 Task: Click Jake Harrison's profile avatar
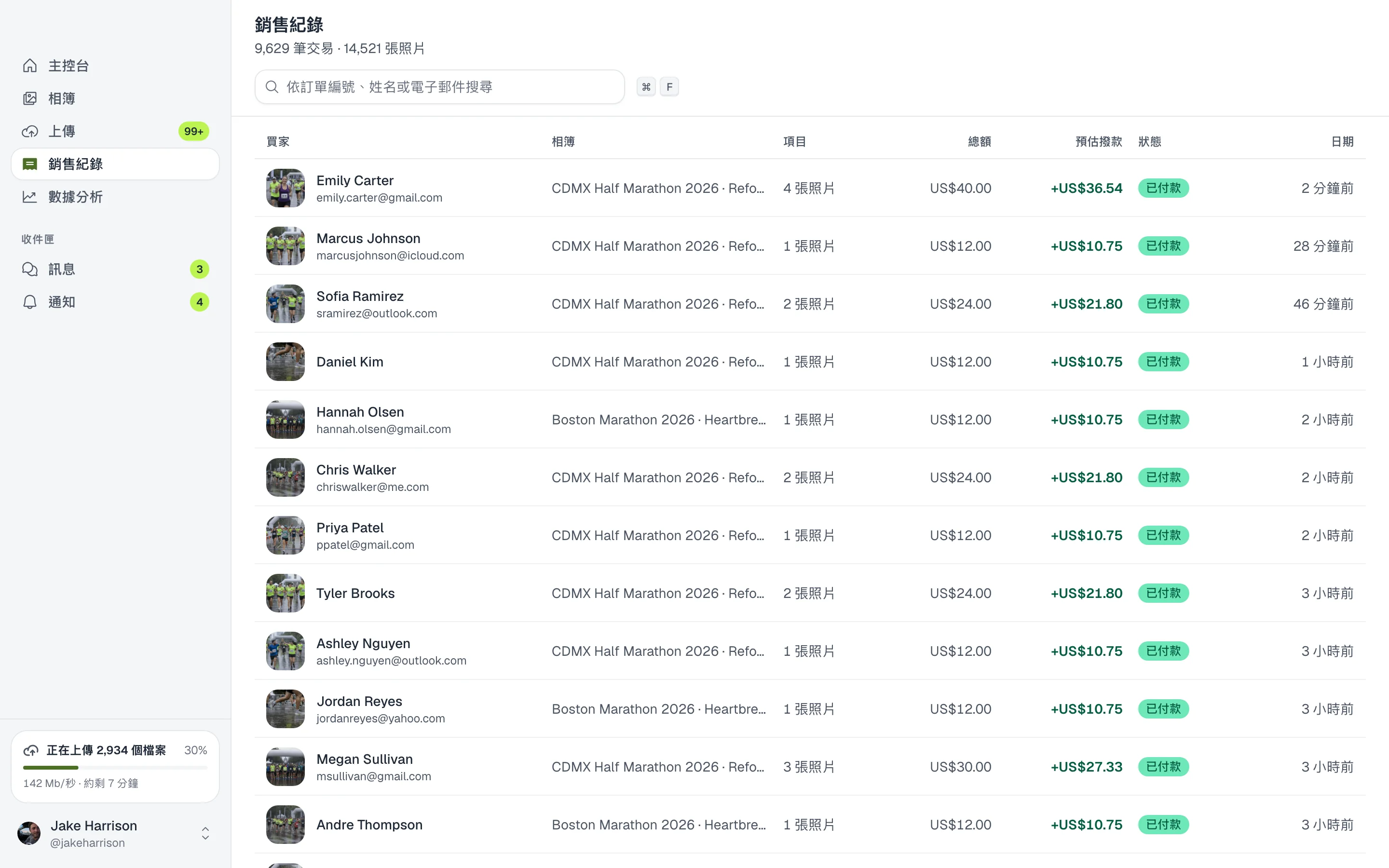click(29, 833)
